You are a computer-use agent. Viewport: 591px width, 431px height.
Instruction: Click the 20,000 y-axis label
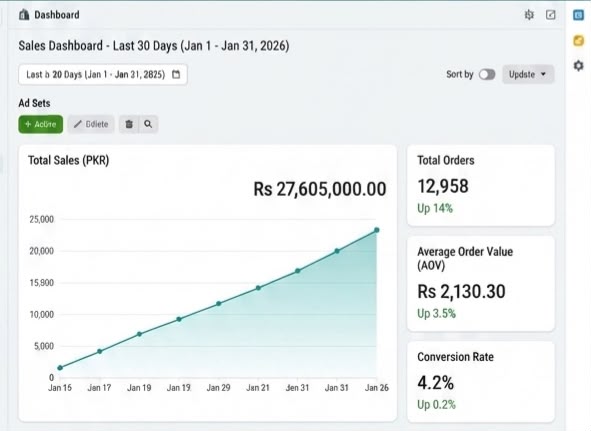tap(41, 251)
